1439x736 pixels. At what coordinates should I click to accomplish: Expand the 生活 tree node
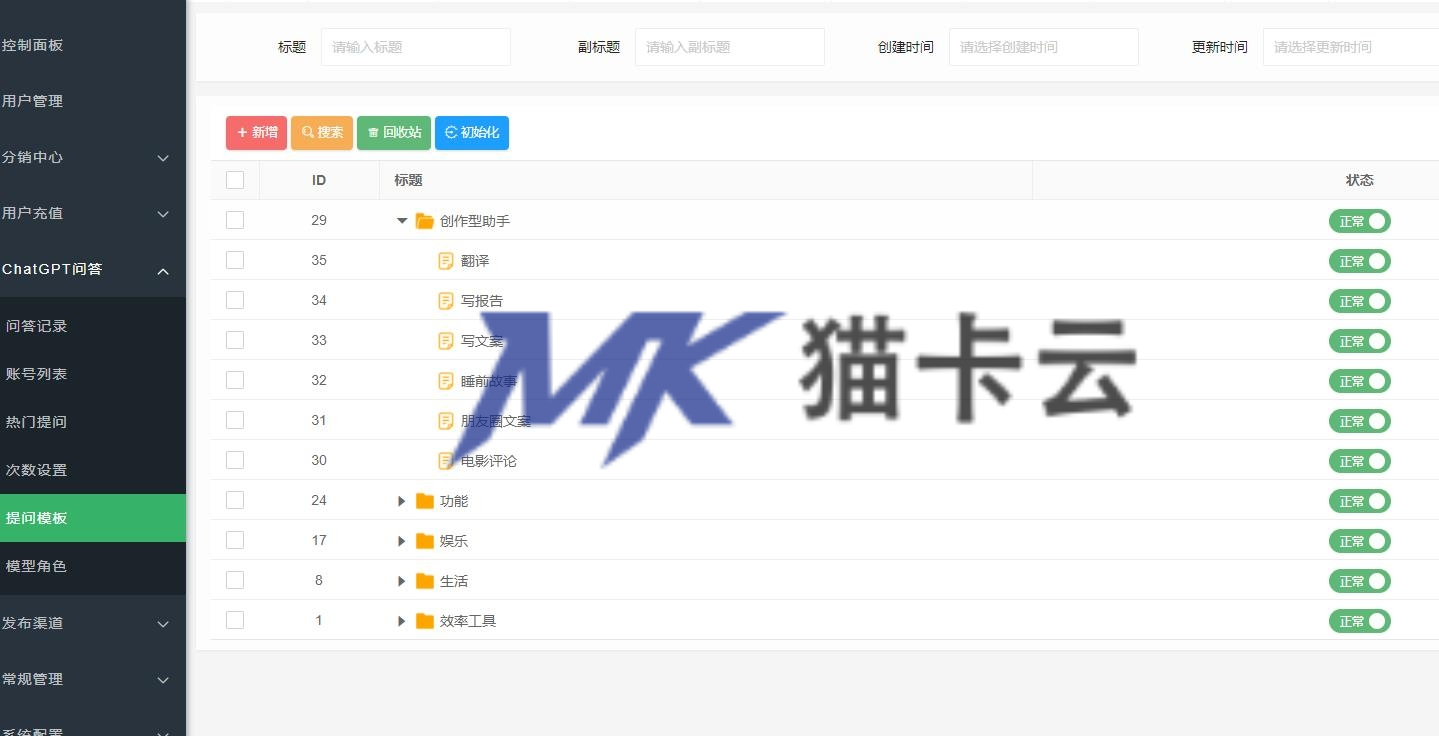(x=402, y=581)
